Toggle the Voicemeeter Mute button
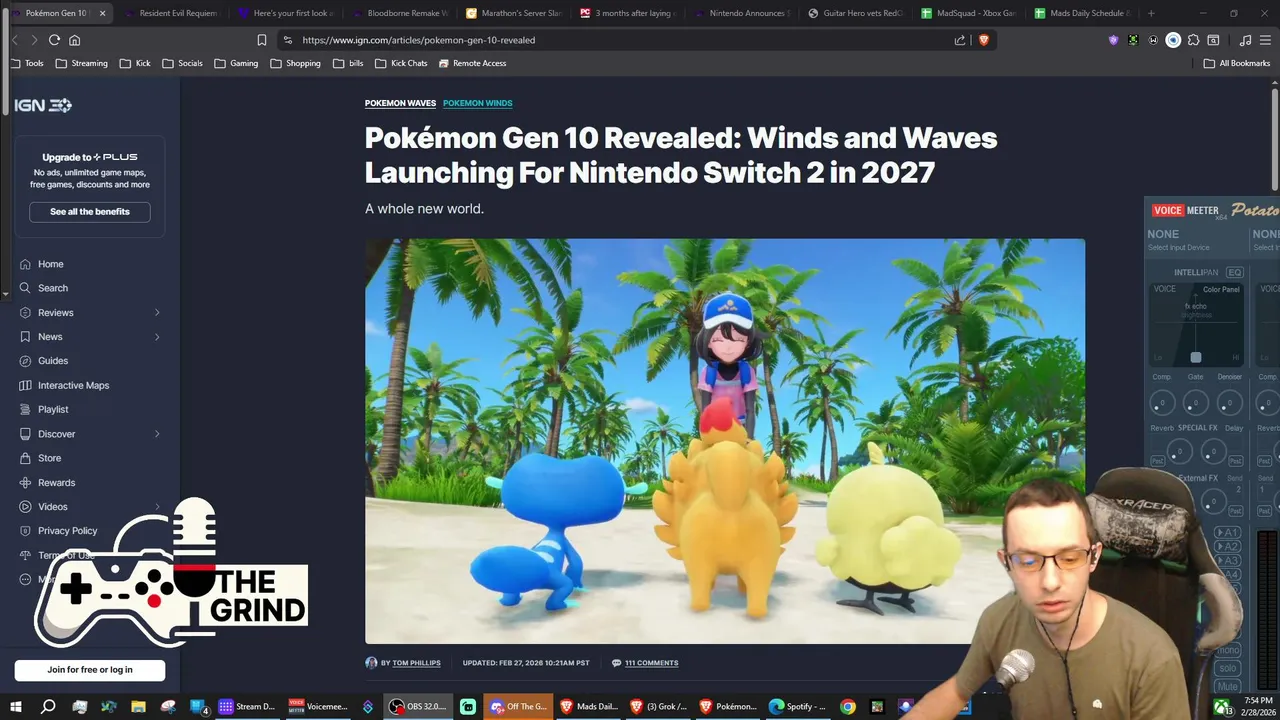 [x=1227, y=686]
